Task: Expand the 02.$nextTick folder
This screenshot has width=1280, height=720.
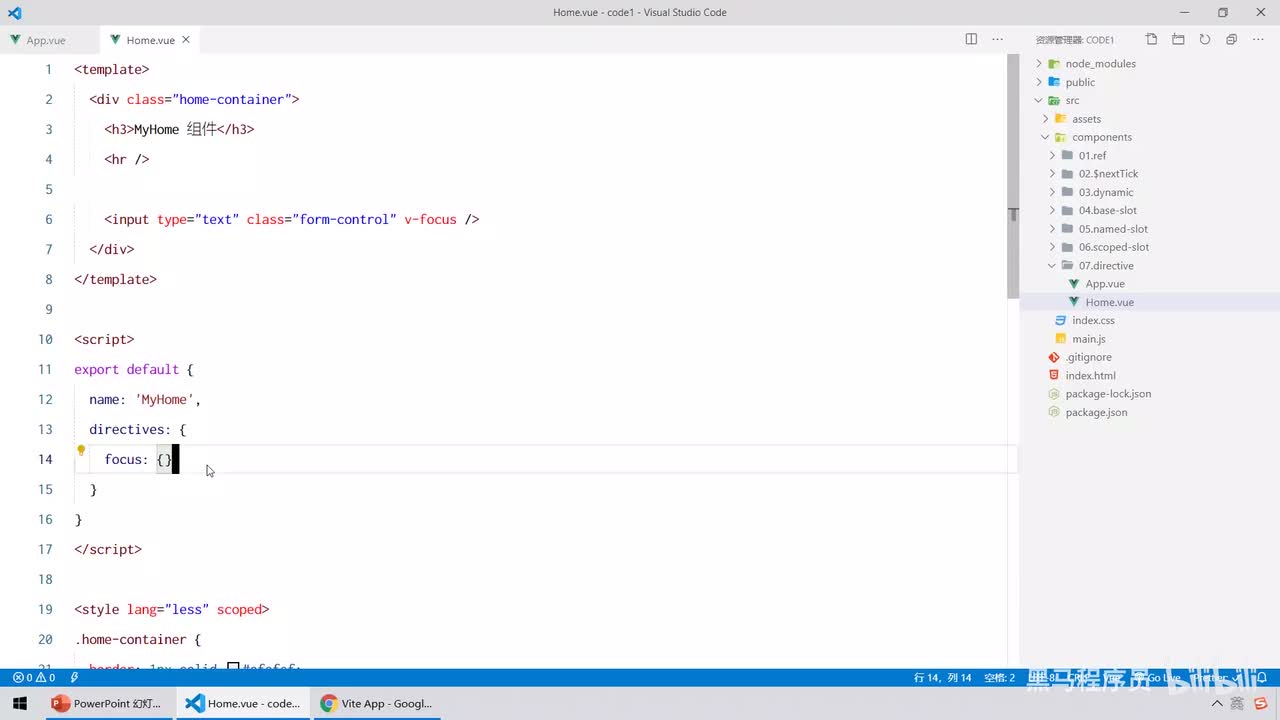Action: (1108, 174)
